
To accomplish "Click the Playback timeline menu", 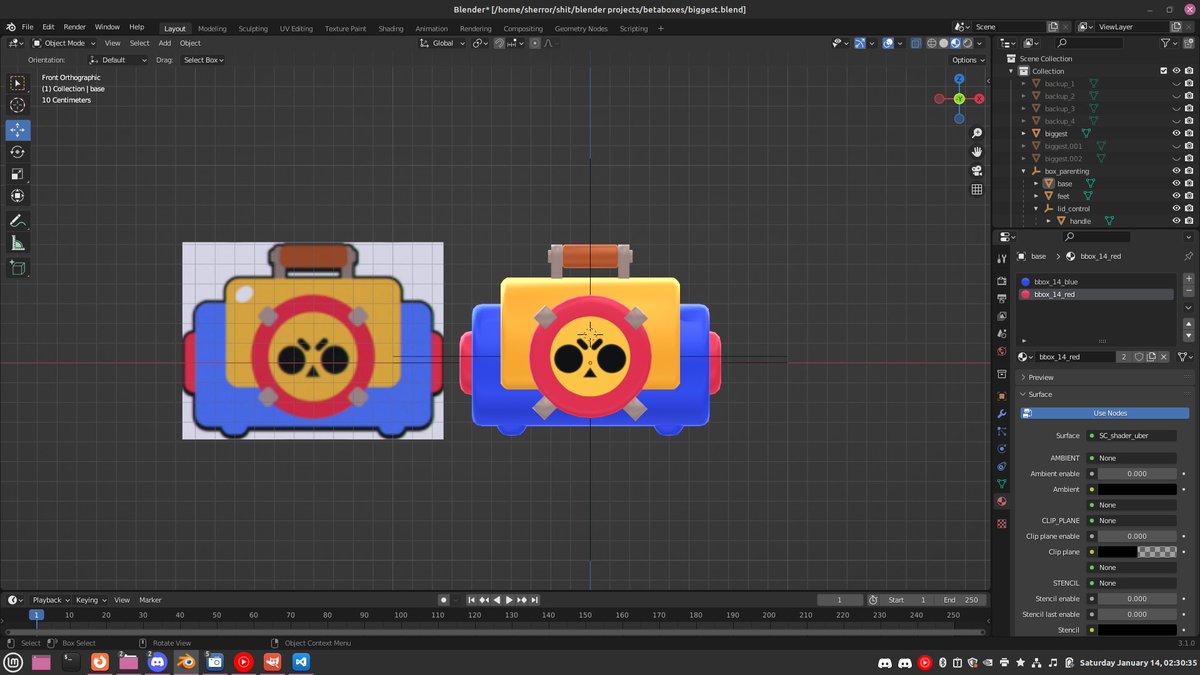I will coord(49,600).
